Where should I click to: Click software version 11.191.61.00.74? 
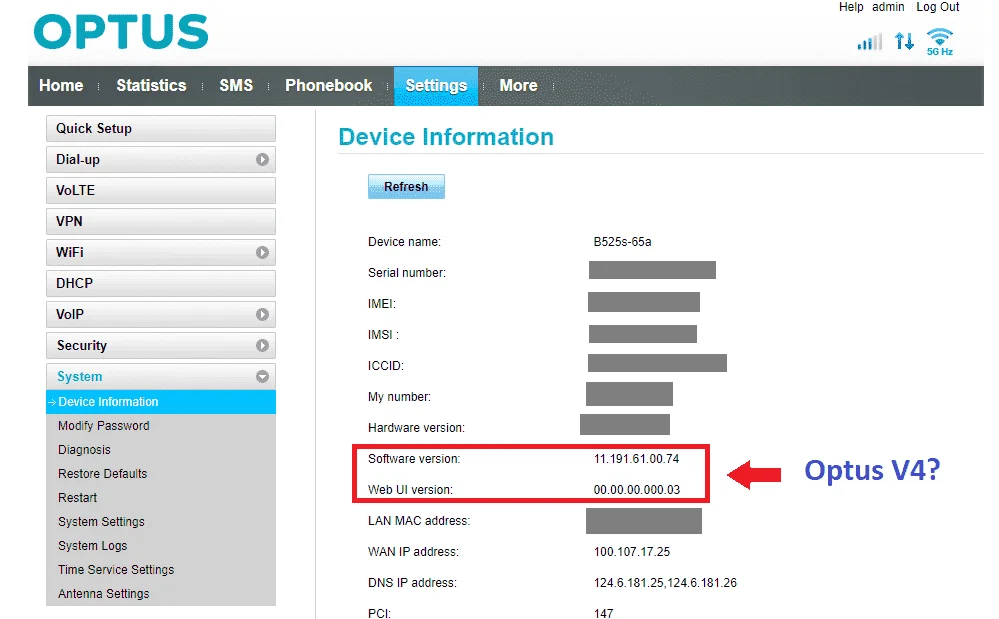pos(636,459)
